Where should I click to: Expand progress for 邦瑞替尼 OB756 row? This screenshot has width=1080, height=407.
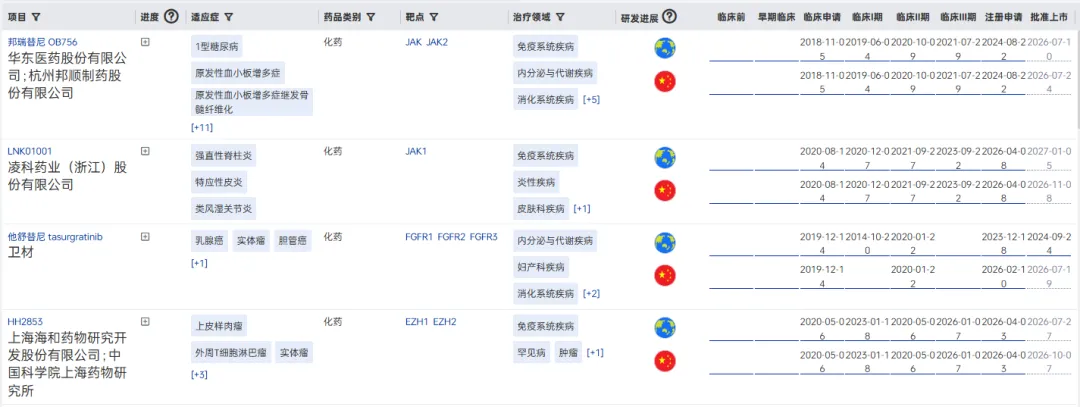pos(145,42)
